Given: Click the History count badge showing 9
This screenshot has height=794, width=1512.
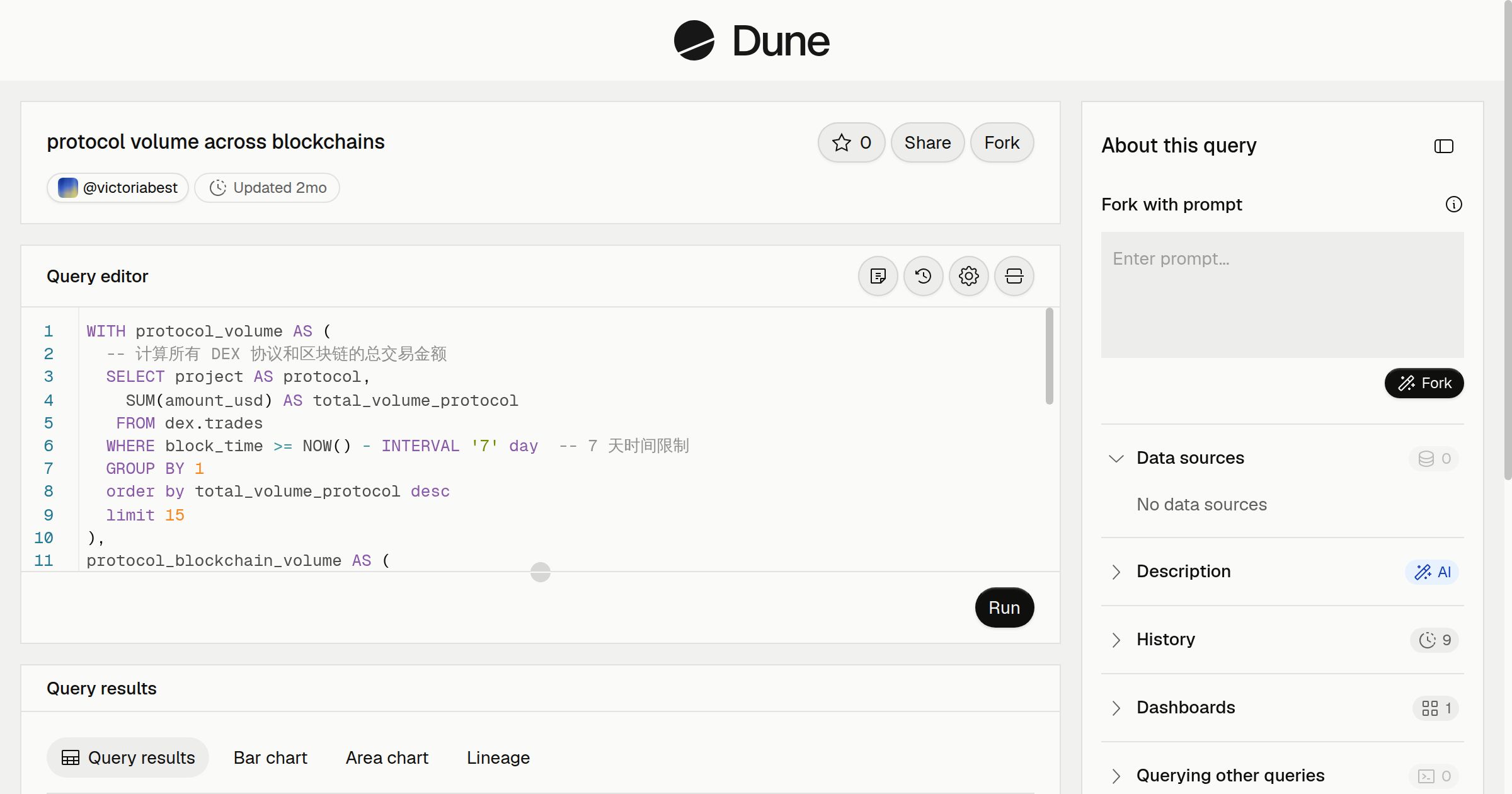Looking at the screenshot, I should 1435,640.
